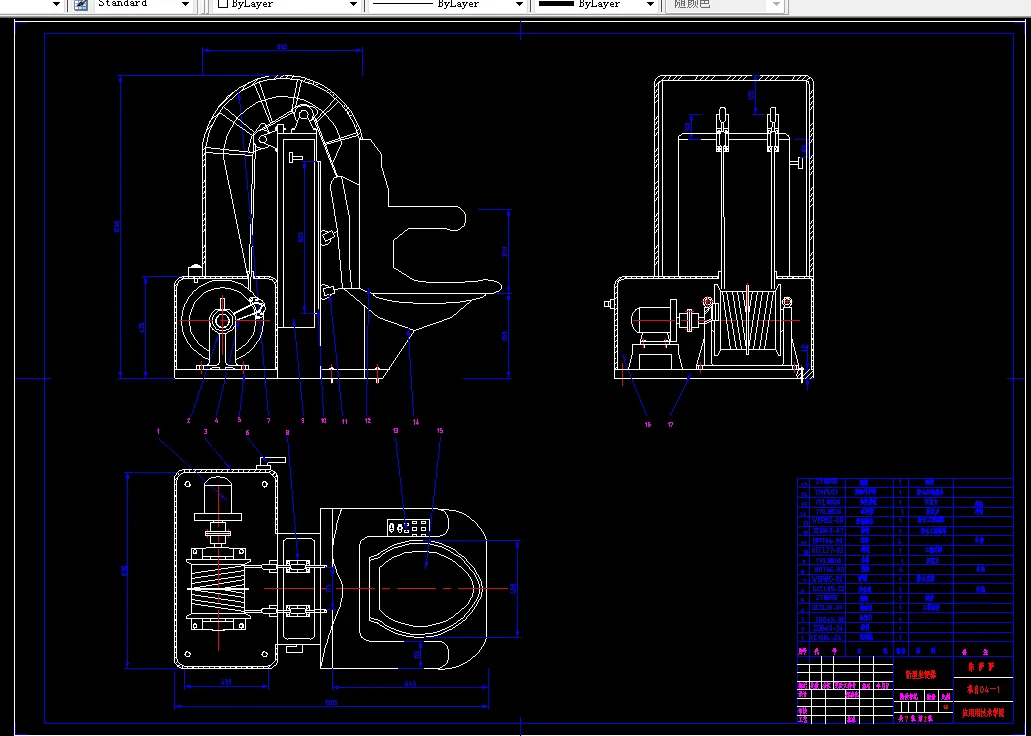Select the motor in the section view
1031x736 pixels.
point(653,322)
